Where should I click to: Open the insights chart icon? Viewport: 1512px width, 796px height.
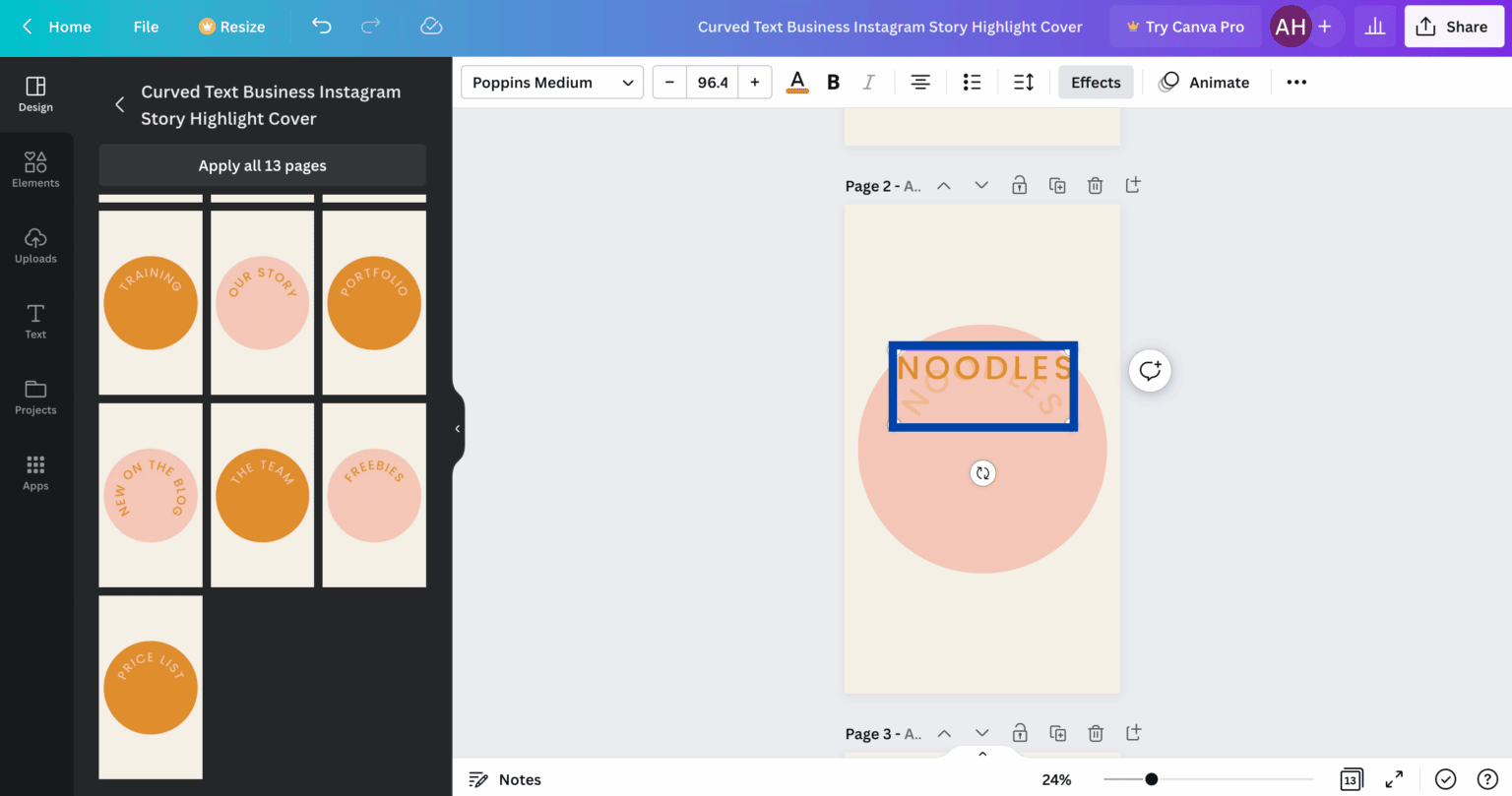tap(1375, 27)
